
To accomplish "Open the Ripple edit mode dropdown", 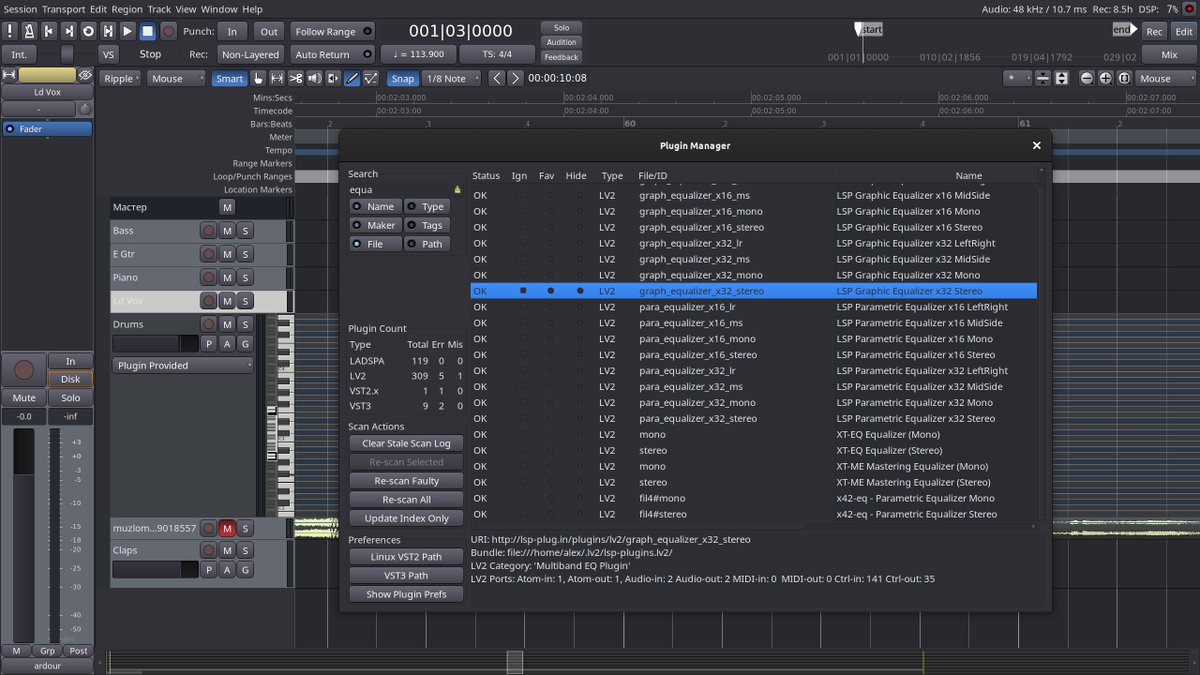I will pyautogui.click(x=120, y=78).
